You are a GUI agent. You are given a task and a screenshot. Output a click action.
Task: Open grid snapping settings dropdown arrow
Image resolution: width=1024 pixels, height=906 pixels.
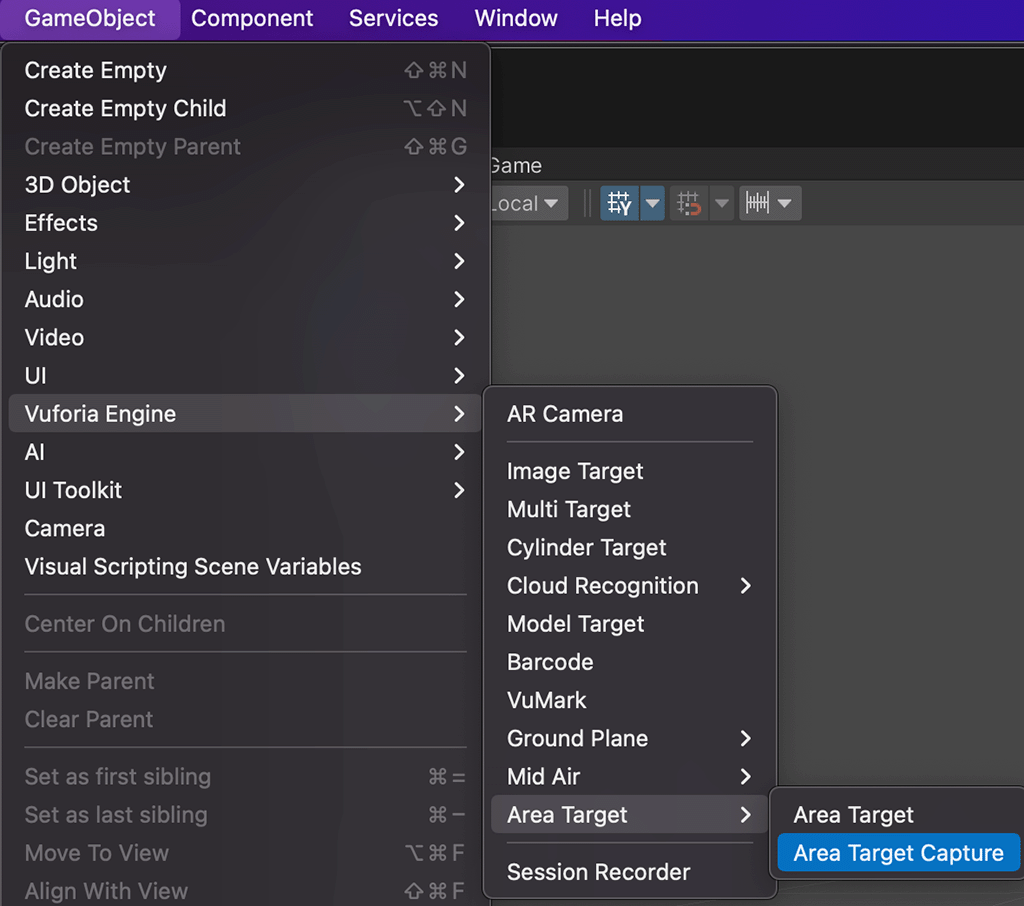click(722, 203)
